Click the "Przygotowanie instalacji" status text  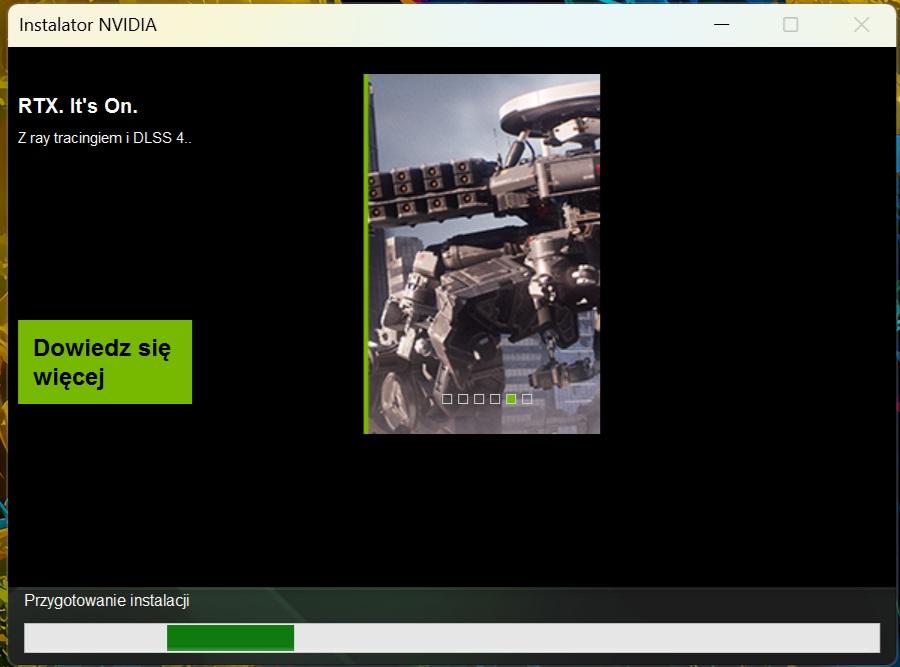[107, 600]
